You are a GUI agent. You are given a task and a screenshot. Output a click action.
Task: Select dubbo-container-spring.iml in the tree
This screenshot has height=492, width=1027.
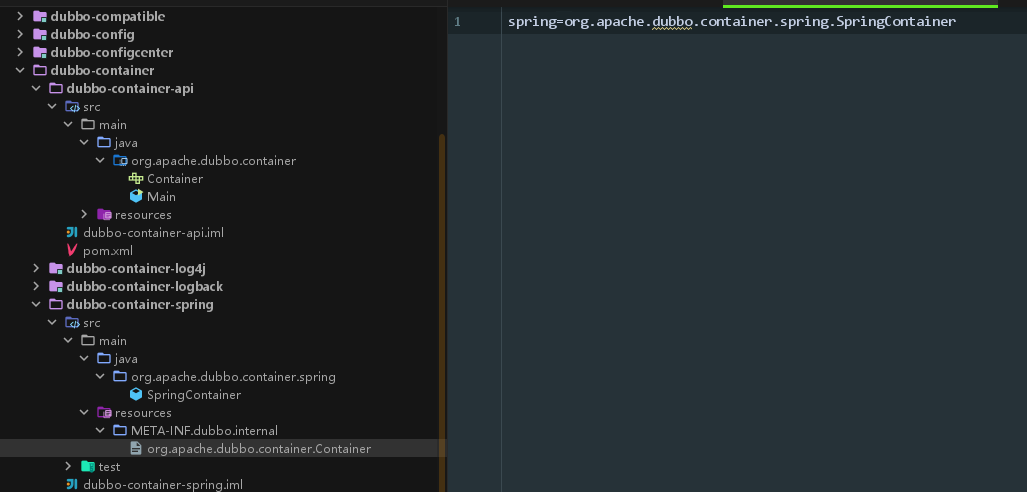[x=162, y=485]
